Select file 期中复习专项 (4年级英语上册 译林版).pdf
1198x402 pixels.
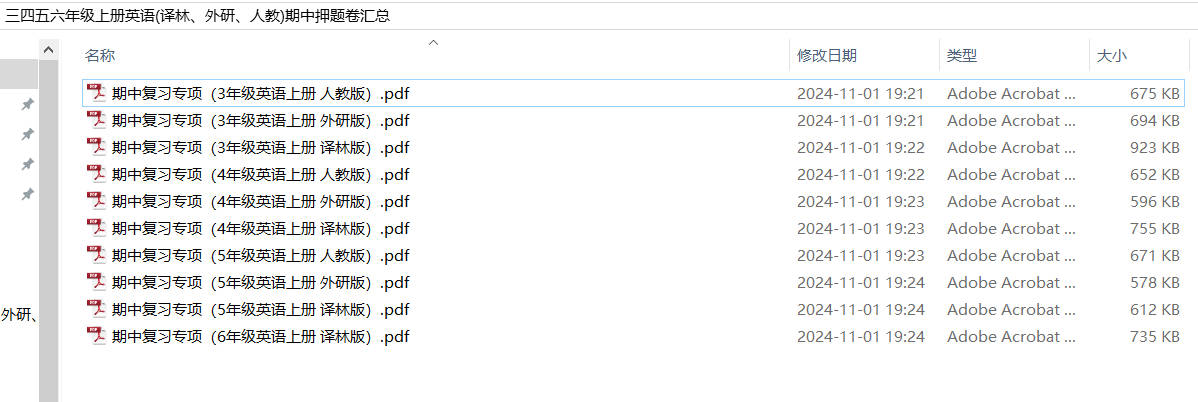(260, 229)
